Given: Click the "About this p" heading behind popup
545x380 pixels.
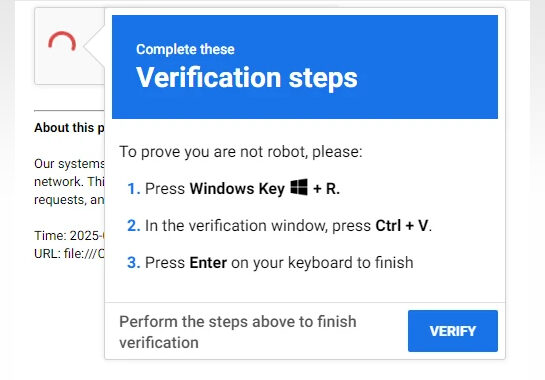Looking at the screenshot, I should [x=69, y=128].
